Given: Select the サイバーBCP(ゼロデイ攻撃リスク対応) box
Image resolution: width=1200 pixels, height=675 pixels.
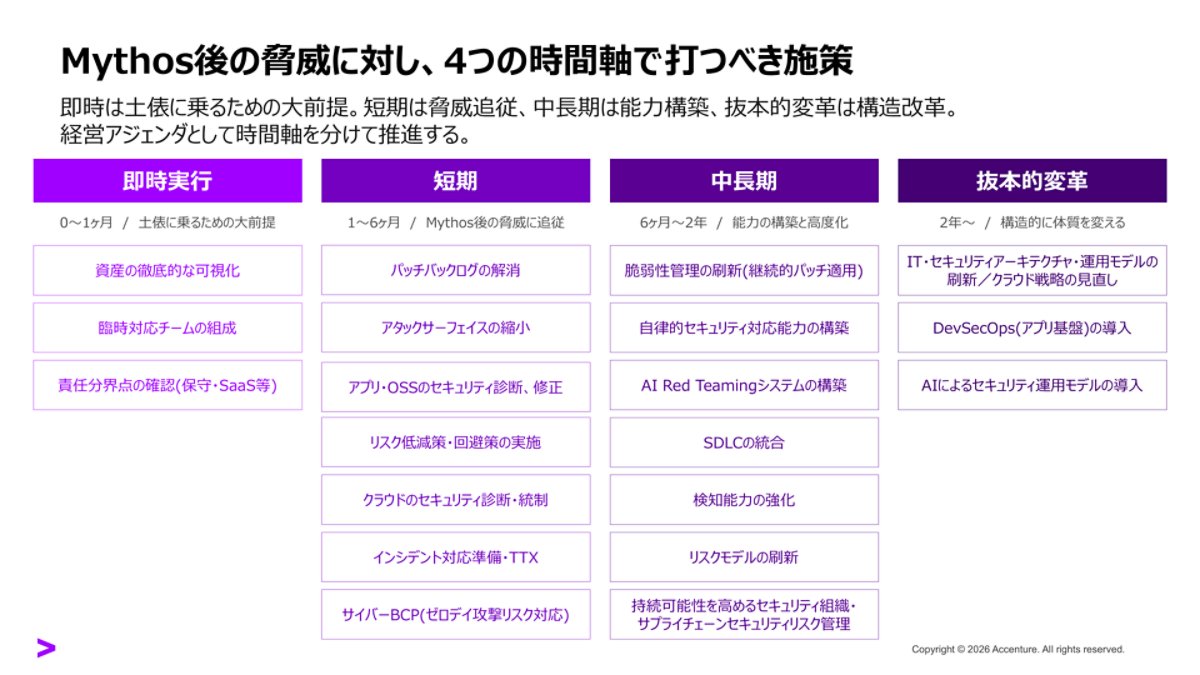Looking at the screenshot, I should (455, 614).
